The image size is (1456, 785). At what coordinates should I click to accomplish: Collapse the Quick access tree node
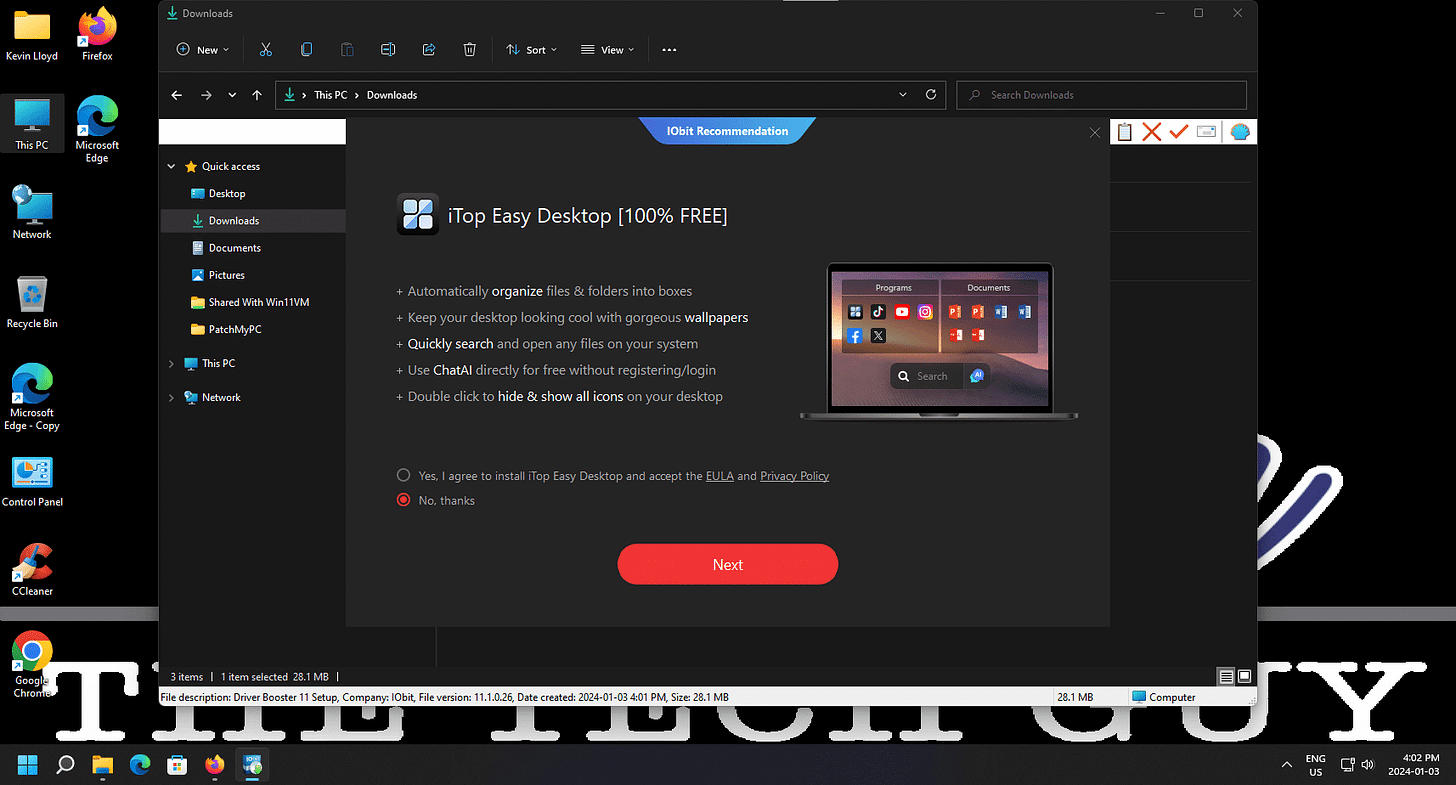point(171,167)
